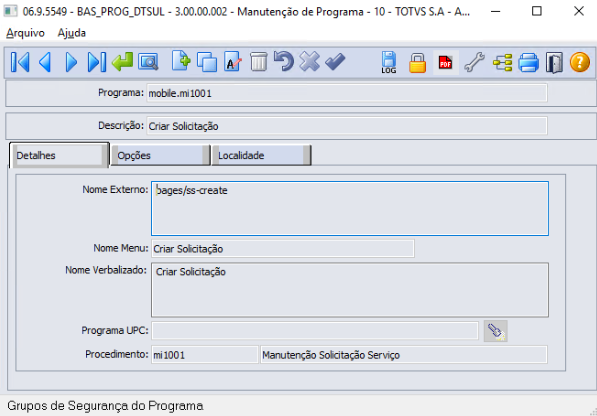The image size is (597, 416).
Task: Open the LOG save icon
Action: point(389,62)
